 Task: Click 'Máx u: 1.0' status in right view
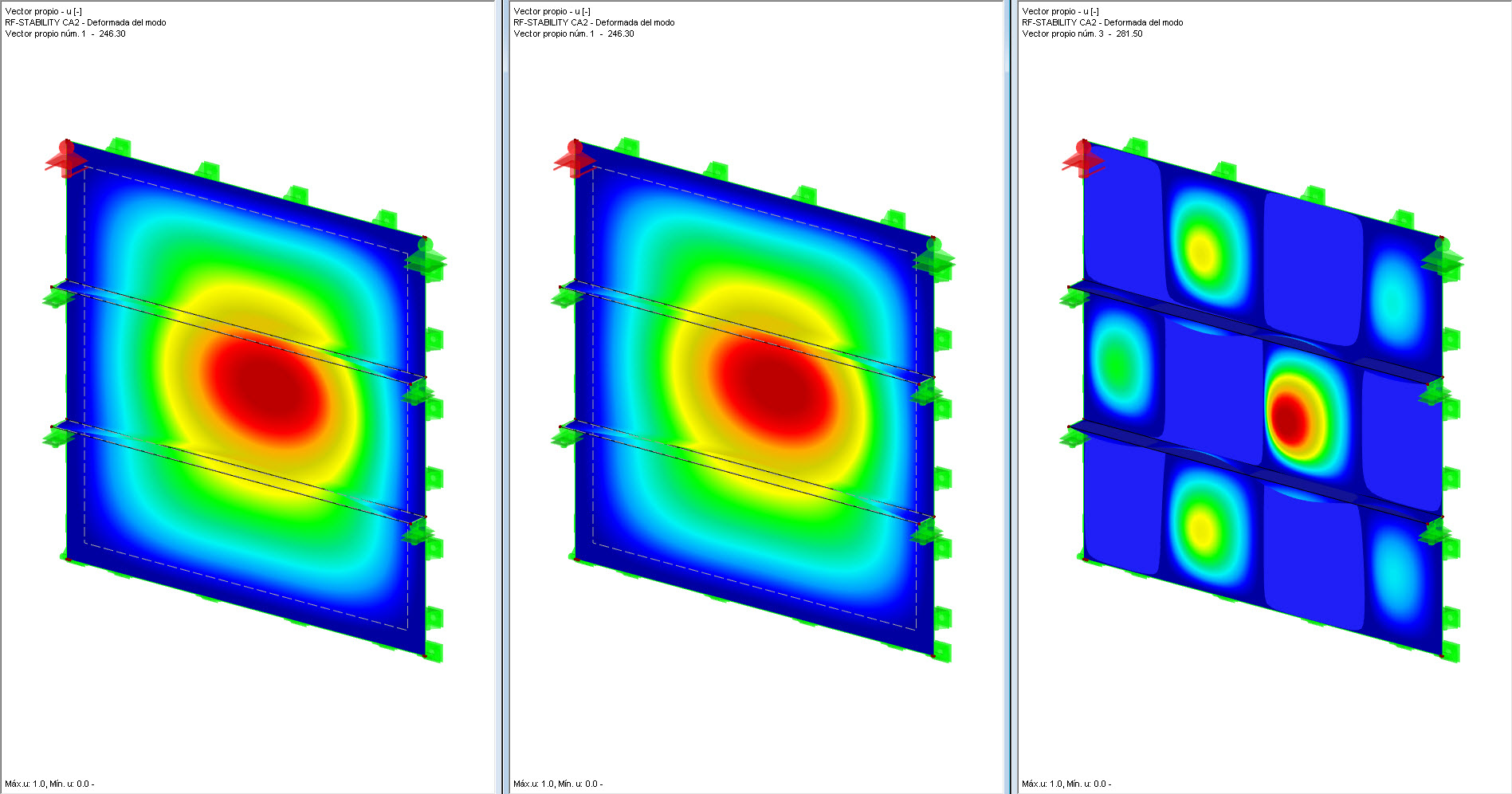1043,784
